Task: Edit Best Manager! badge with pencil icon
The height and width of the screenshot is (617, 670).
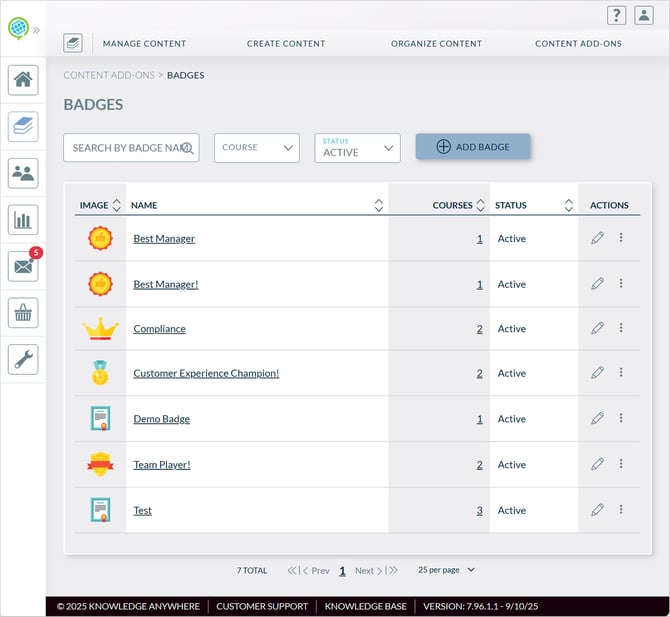Action: pyautogui.click(x=597, y=284)
